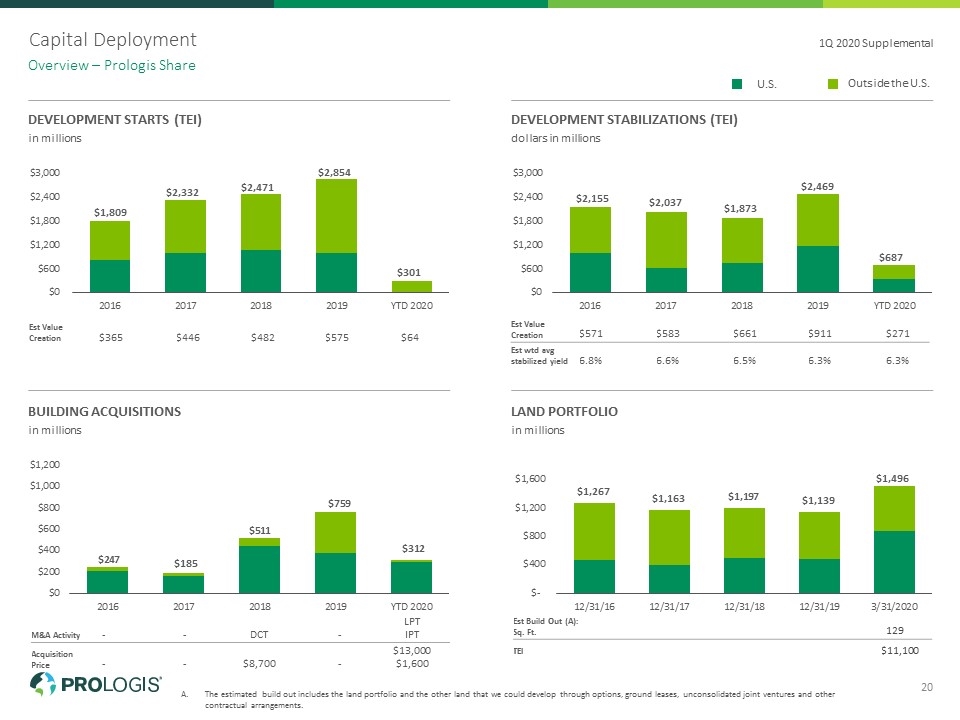
Task: Click the dark green U.S. legend swatch
Action: tap(737, 84)
